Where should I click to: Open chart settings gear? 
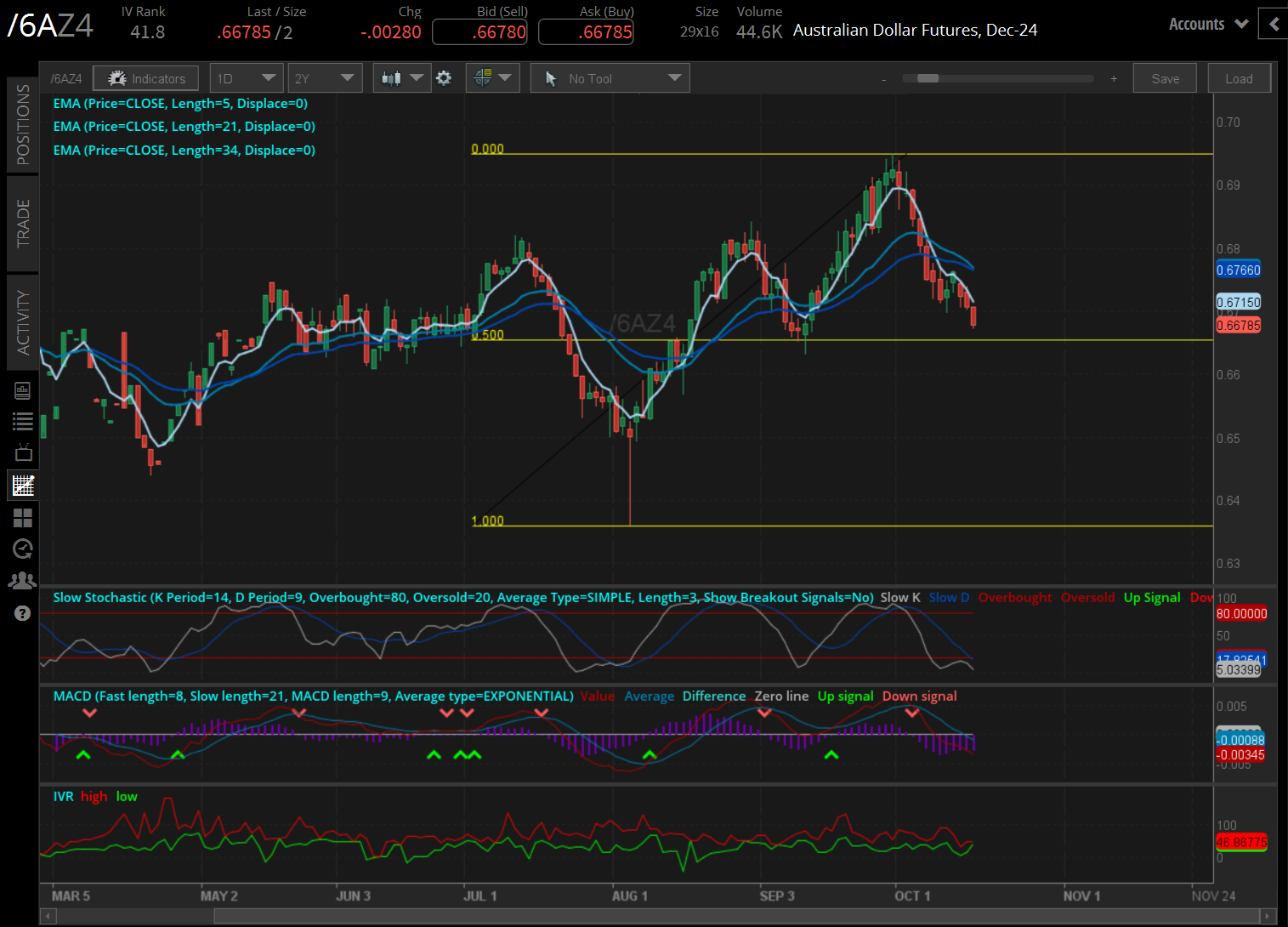[x=444, y=78]
